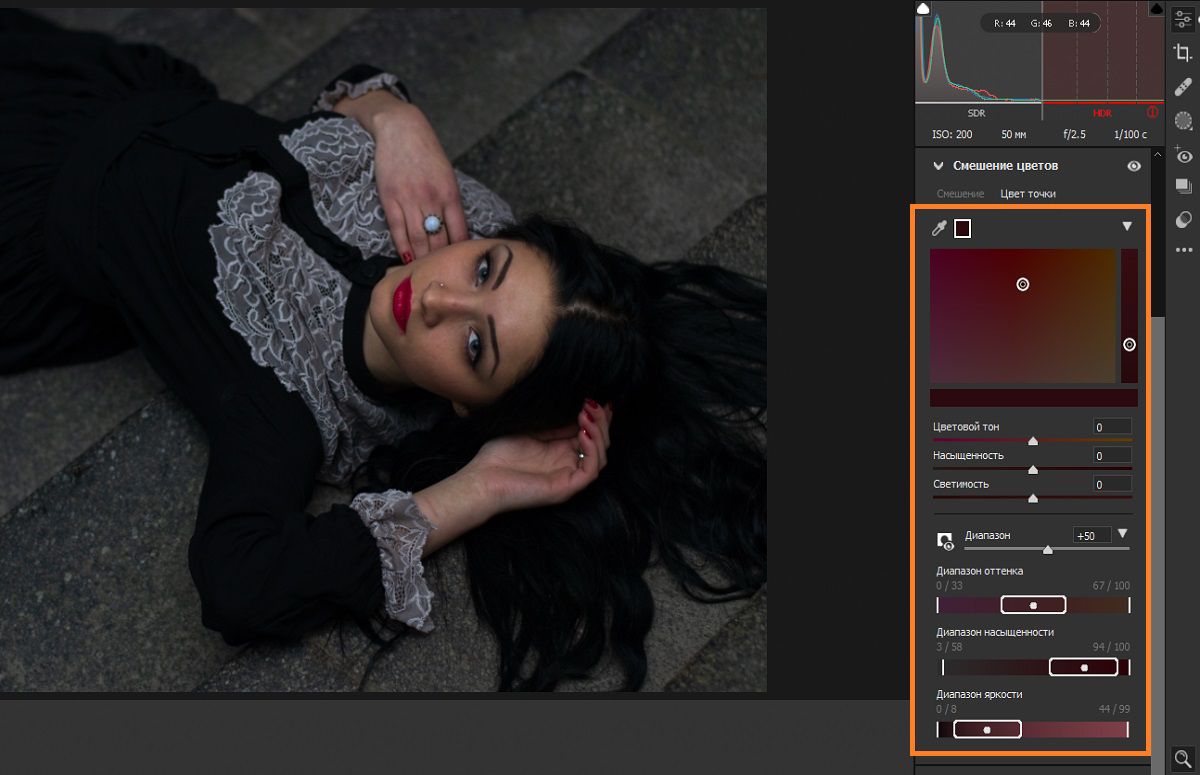Toggle shadow clipping warning in histogram
This screenshot has height=775, width=1200.
point(923,8)
